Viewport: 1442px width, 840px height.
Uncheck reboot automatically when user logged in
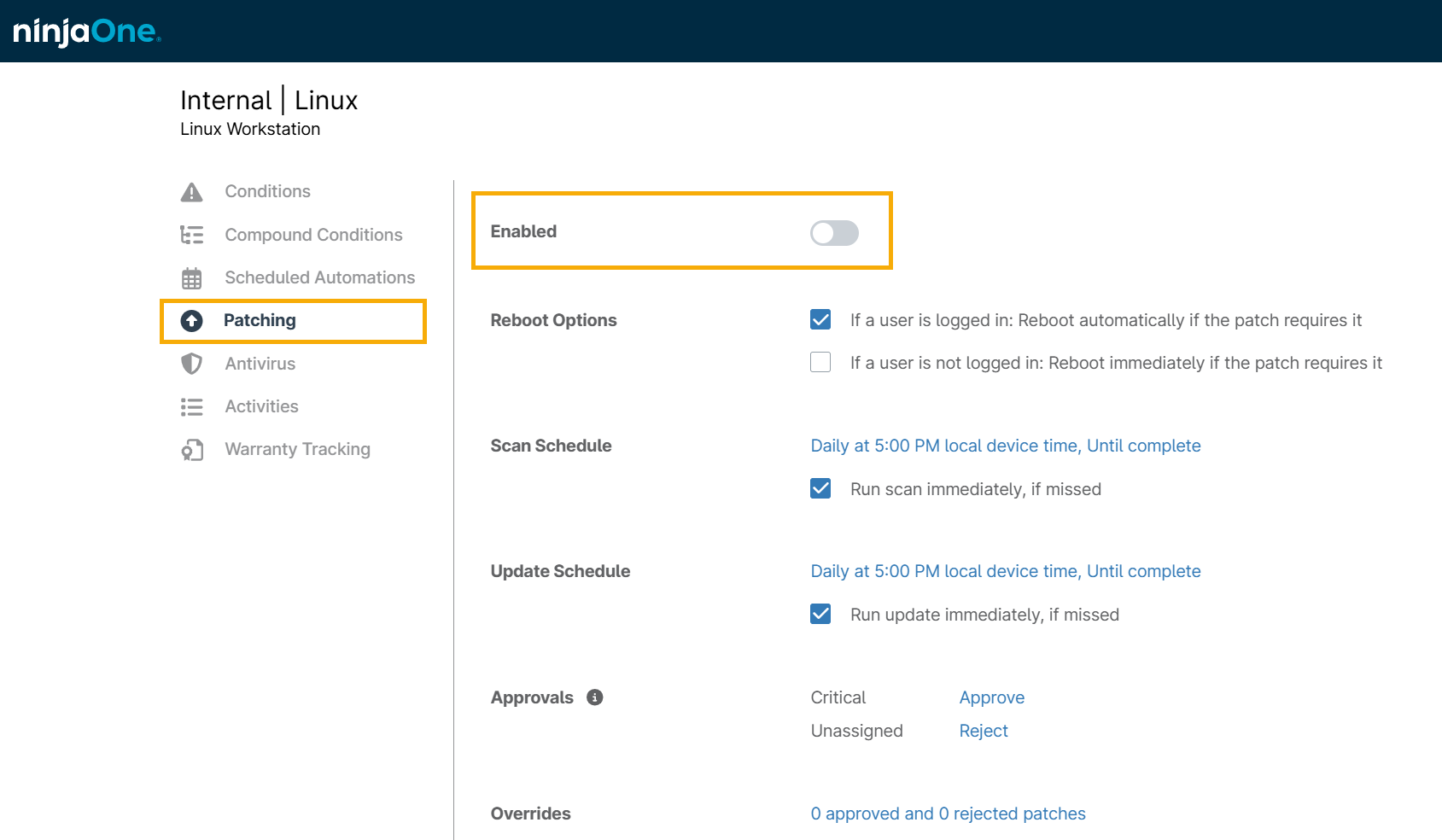click(820, 320)
